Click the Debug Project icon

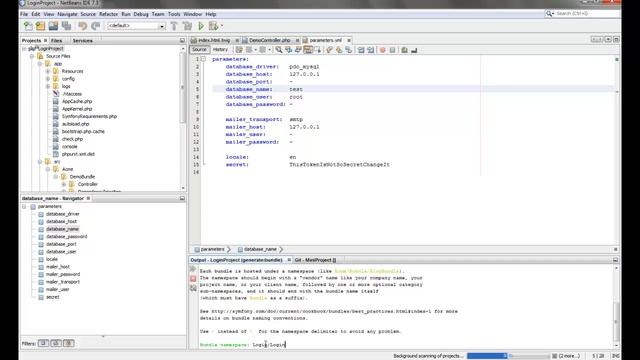tap(213, 26)
